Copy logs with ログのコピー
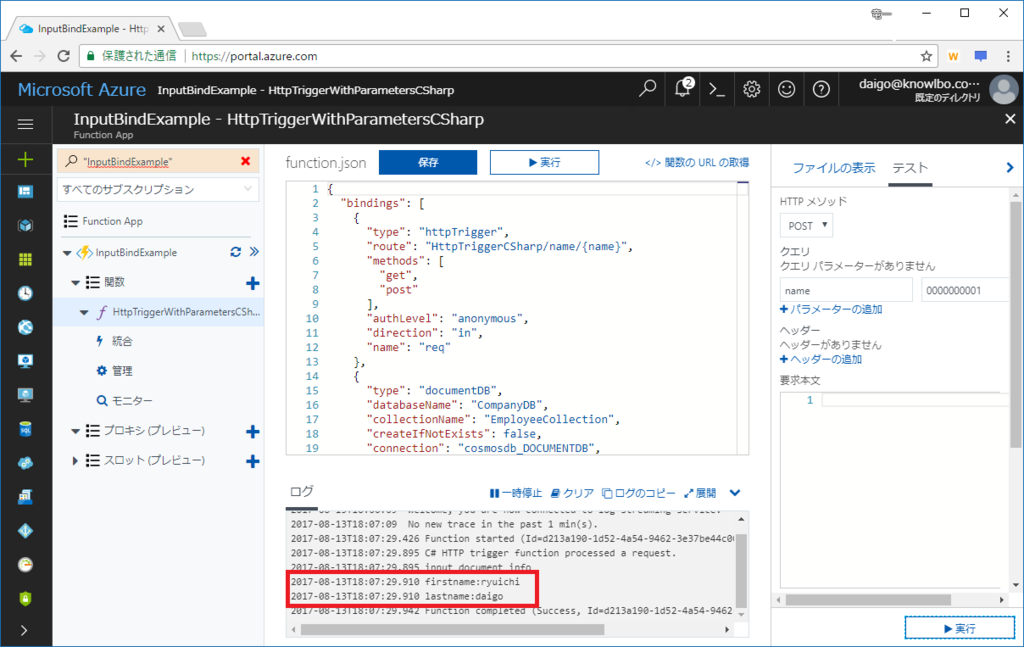The image size is (1024, 647). (639, 493)
